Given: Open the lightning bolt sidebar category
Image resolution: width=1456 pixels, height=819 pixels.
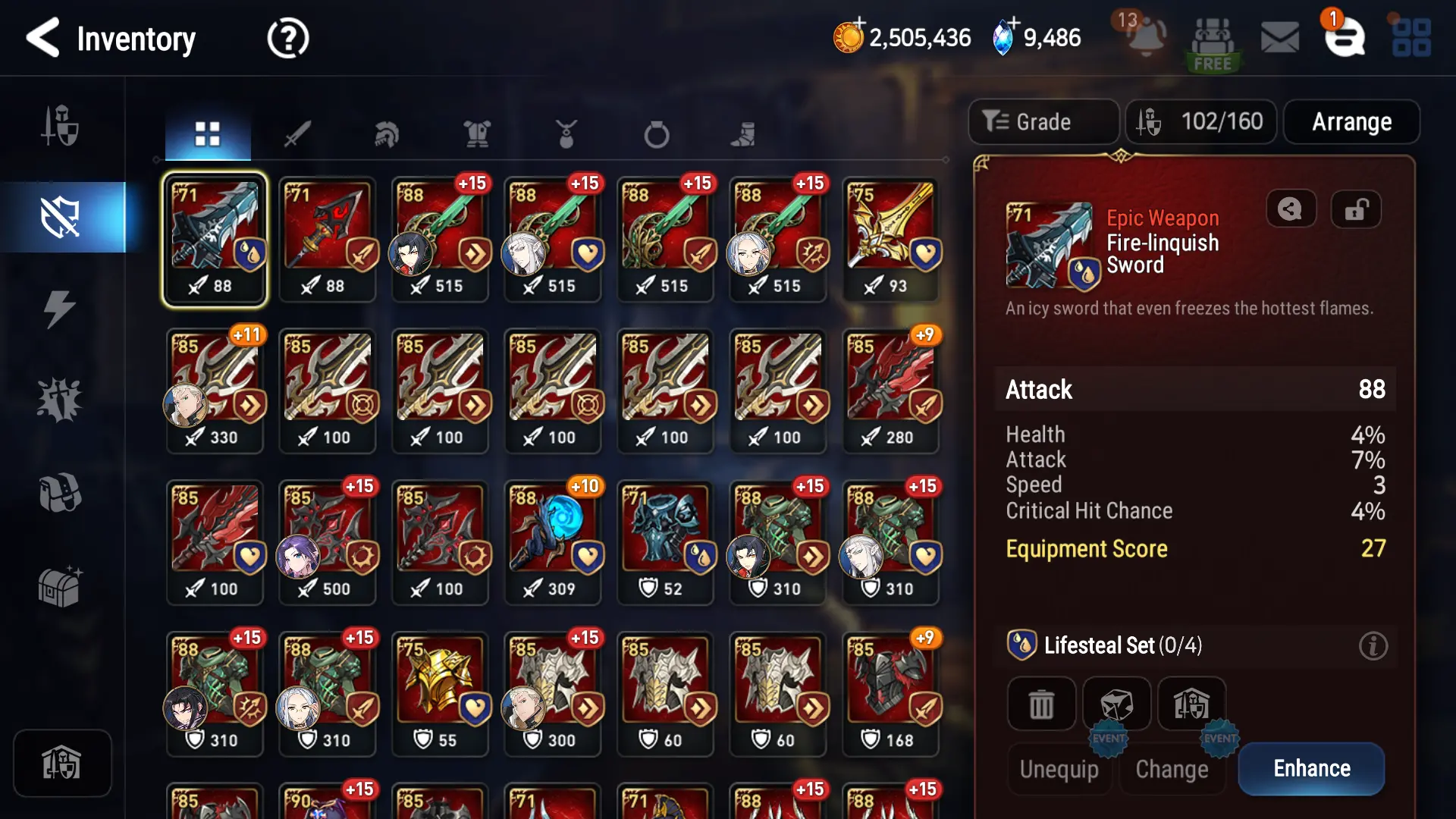Looking at the screenshot, I should point(59,309).
